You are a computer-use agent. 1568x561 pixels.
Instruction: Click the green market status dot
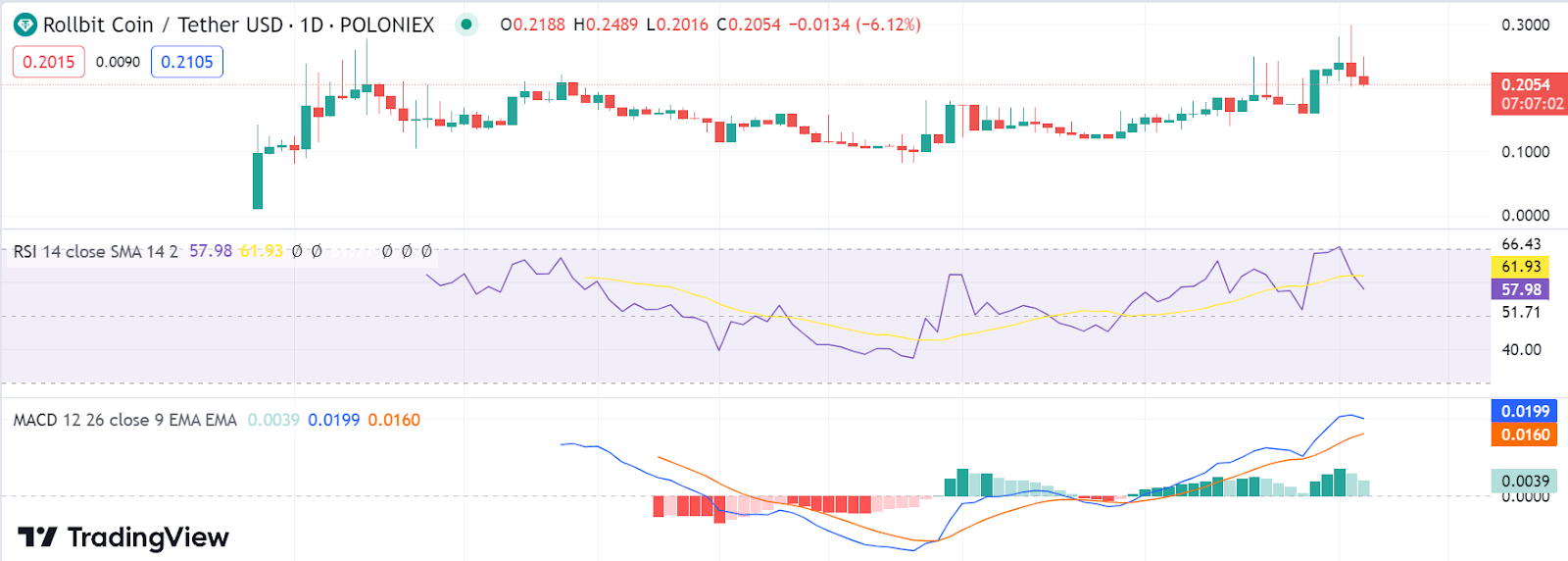pyautogui.click(x=466, y=25)
